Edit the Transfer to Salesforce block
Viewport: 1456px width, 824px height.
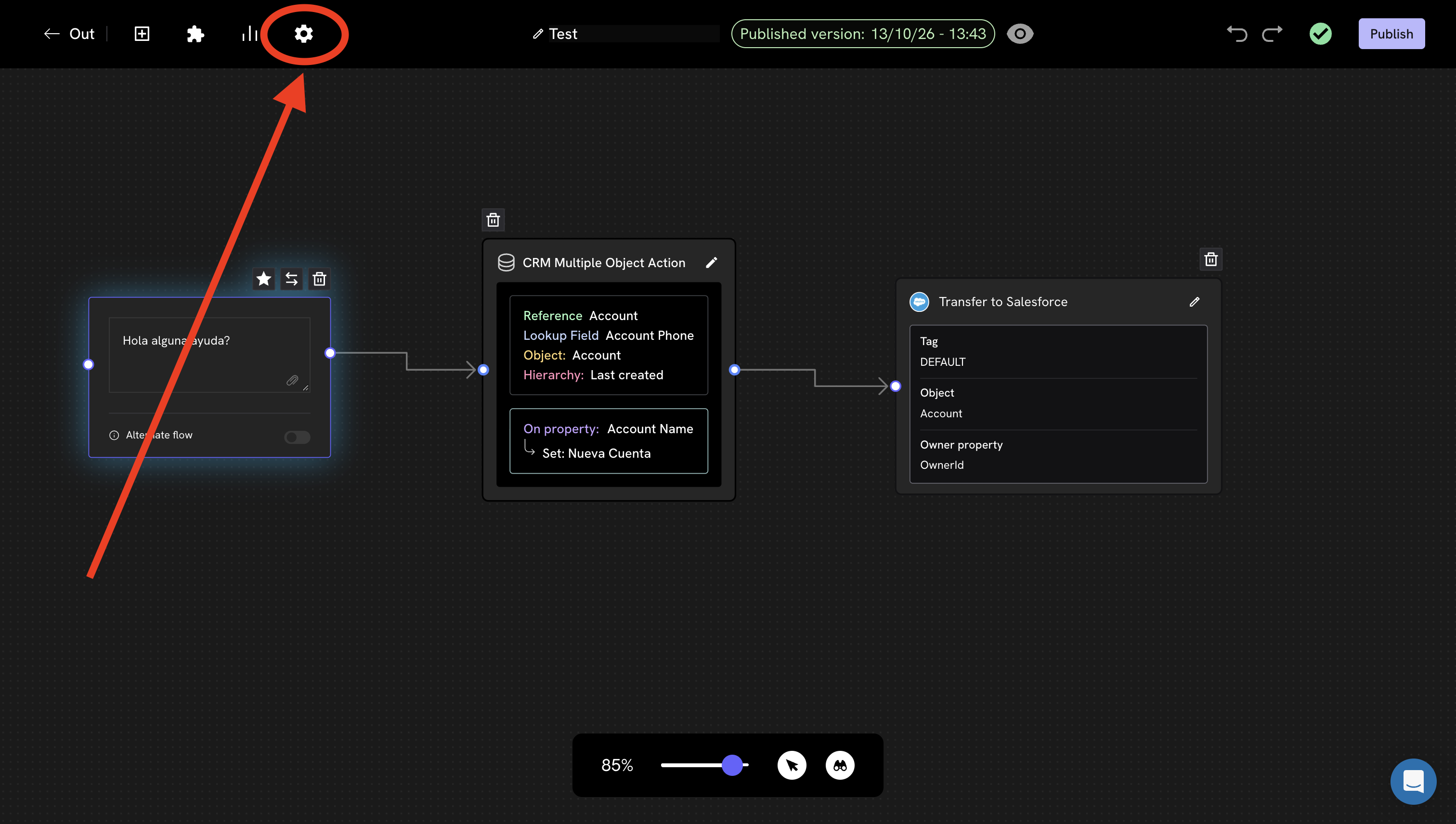1195,302
